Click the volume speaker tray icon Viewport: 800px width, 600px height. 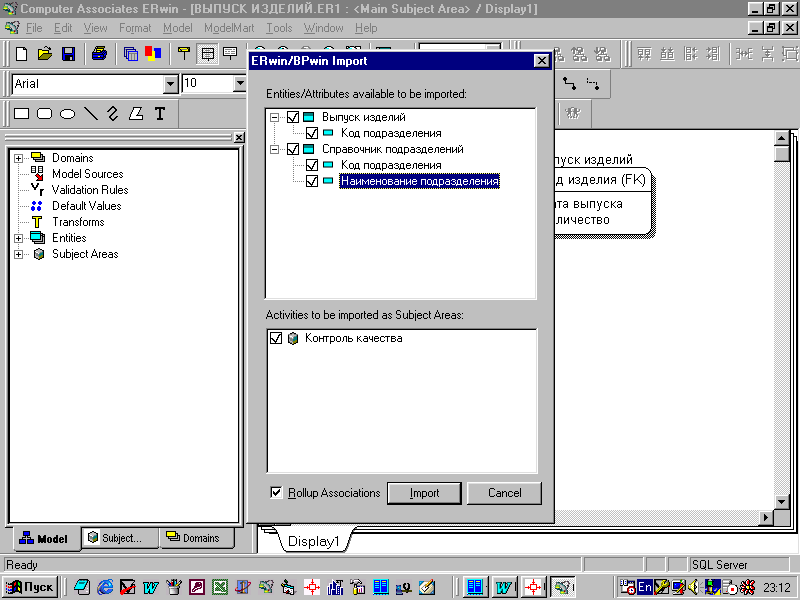[x=693, y=587]
